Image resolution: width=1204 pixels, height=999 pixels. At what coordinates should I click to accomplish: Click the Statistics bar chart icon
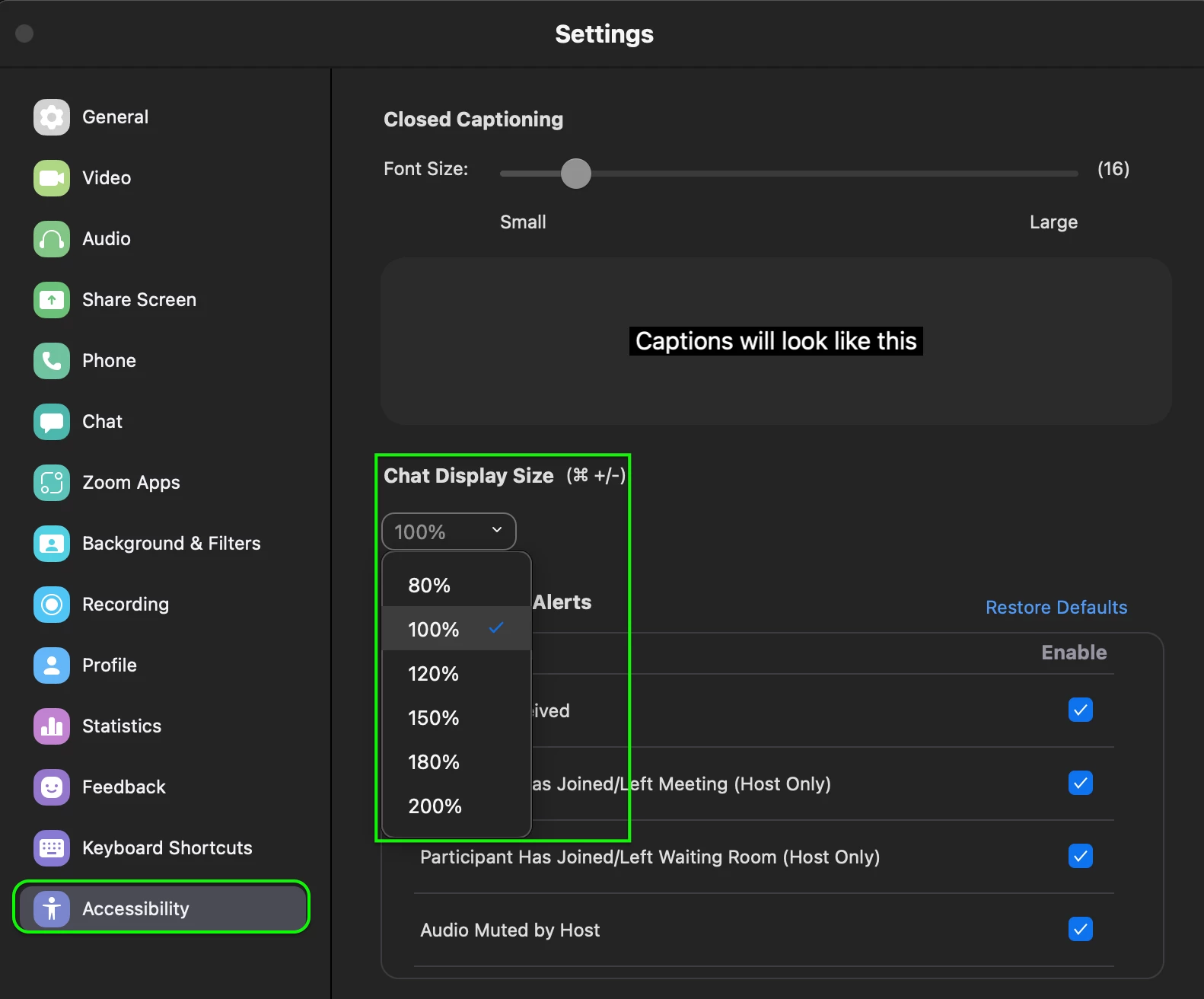(x=52, y=726)
